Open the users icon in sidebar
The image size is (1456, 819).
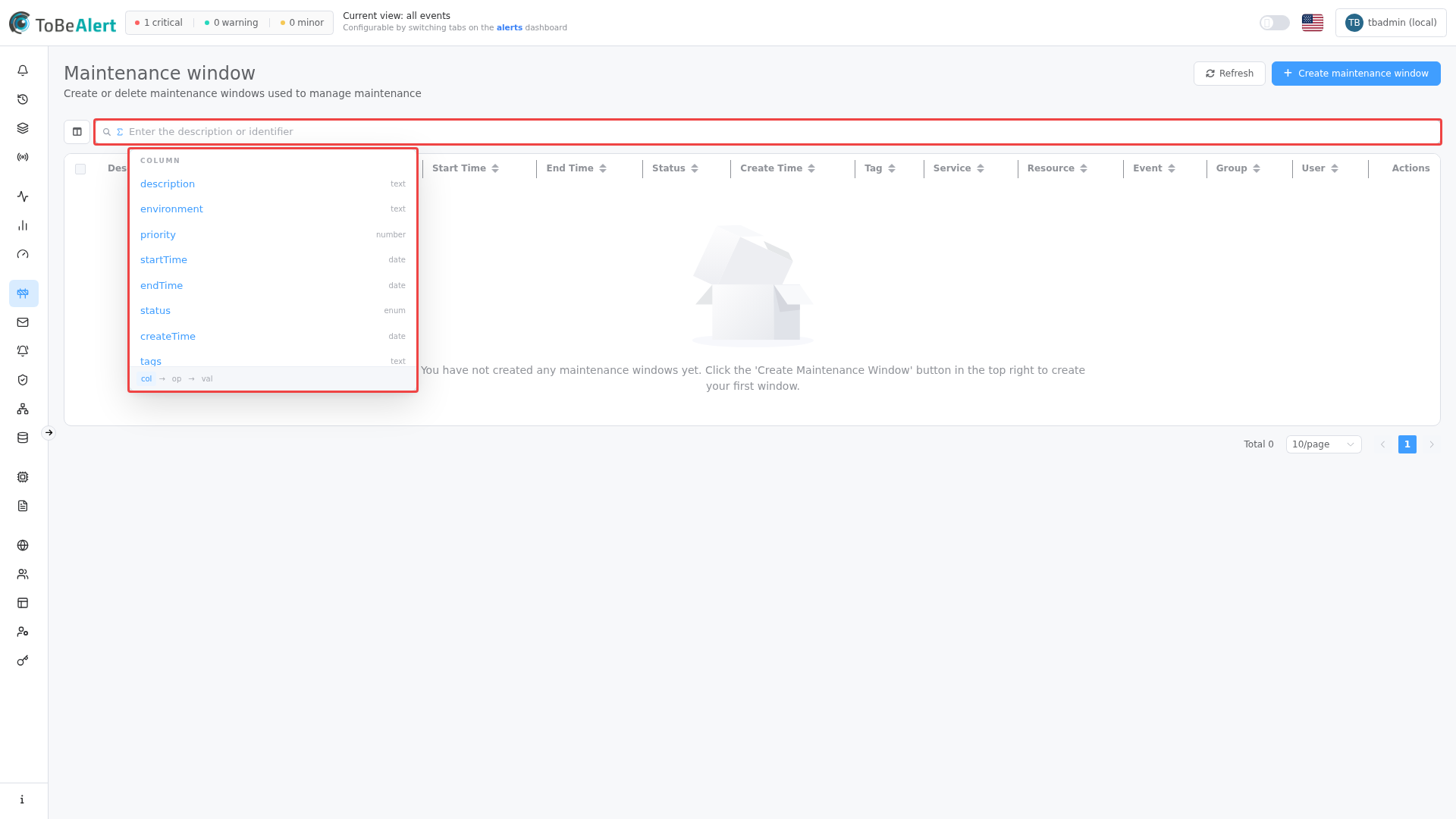tap(23, 574)
